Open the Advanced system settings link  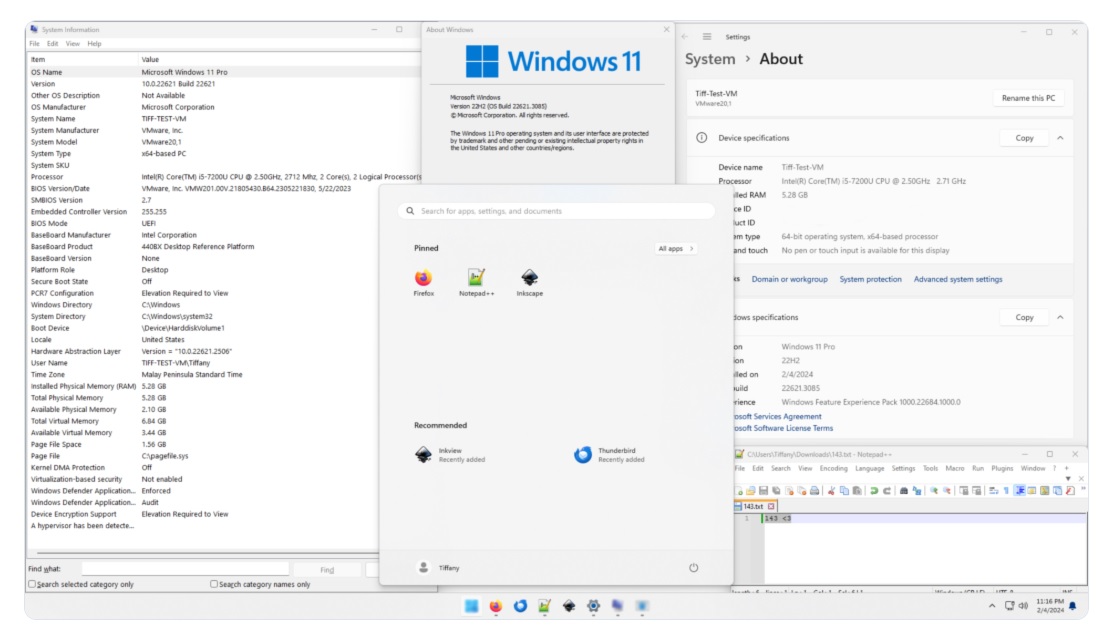coord(958,279)
